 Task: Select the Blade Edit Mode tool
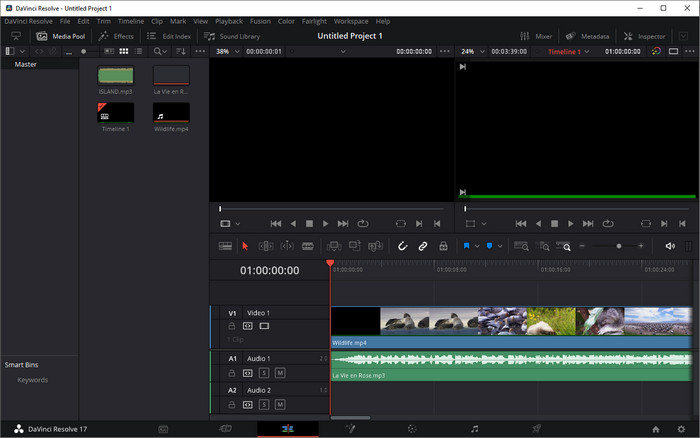pos(308,246)
